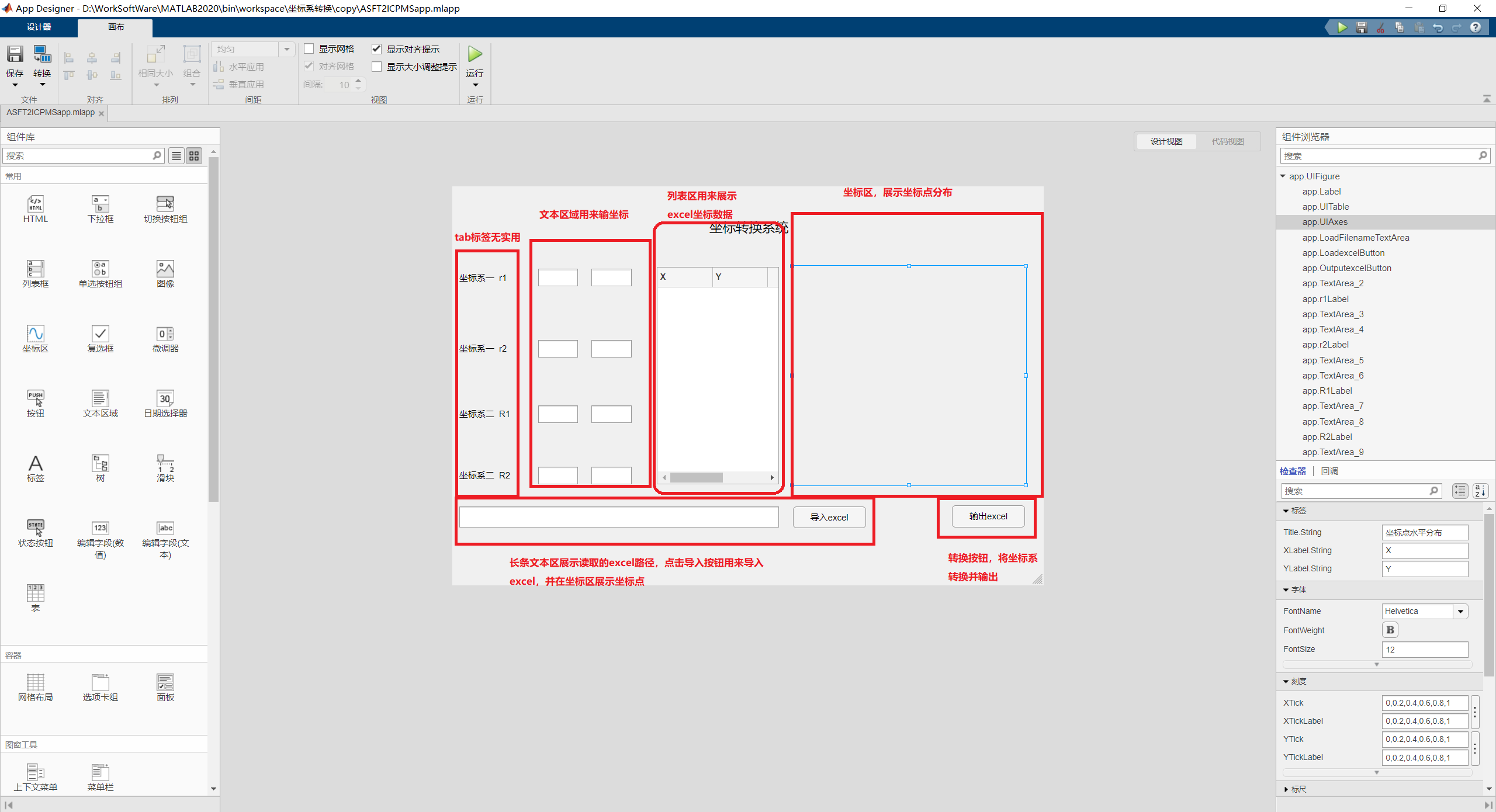Select the 坐标区 (Axes) component icon
1496x812 pixels.
[35, 334]
